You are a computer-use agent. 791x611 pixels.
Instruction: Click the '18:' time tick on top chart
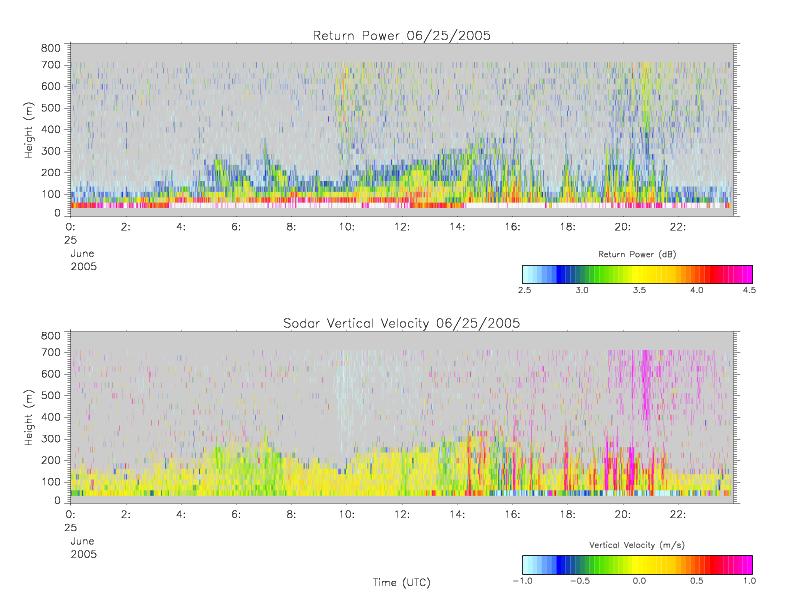[567, 227]
